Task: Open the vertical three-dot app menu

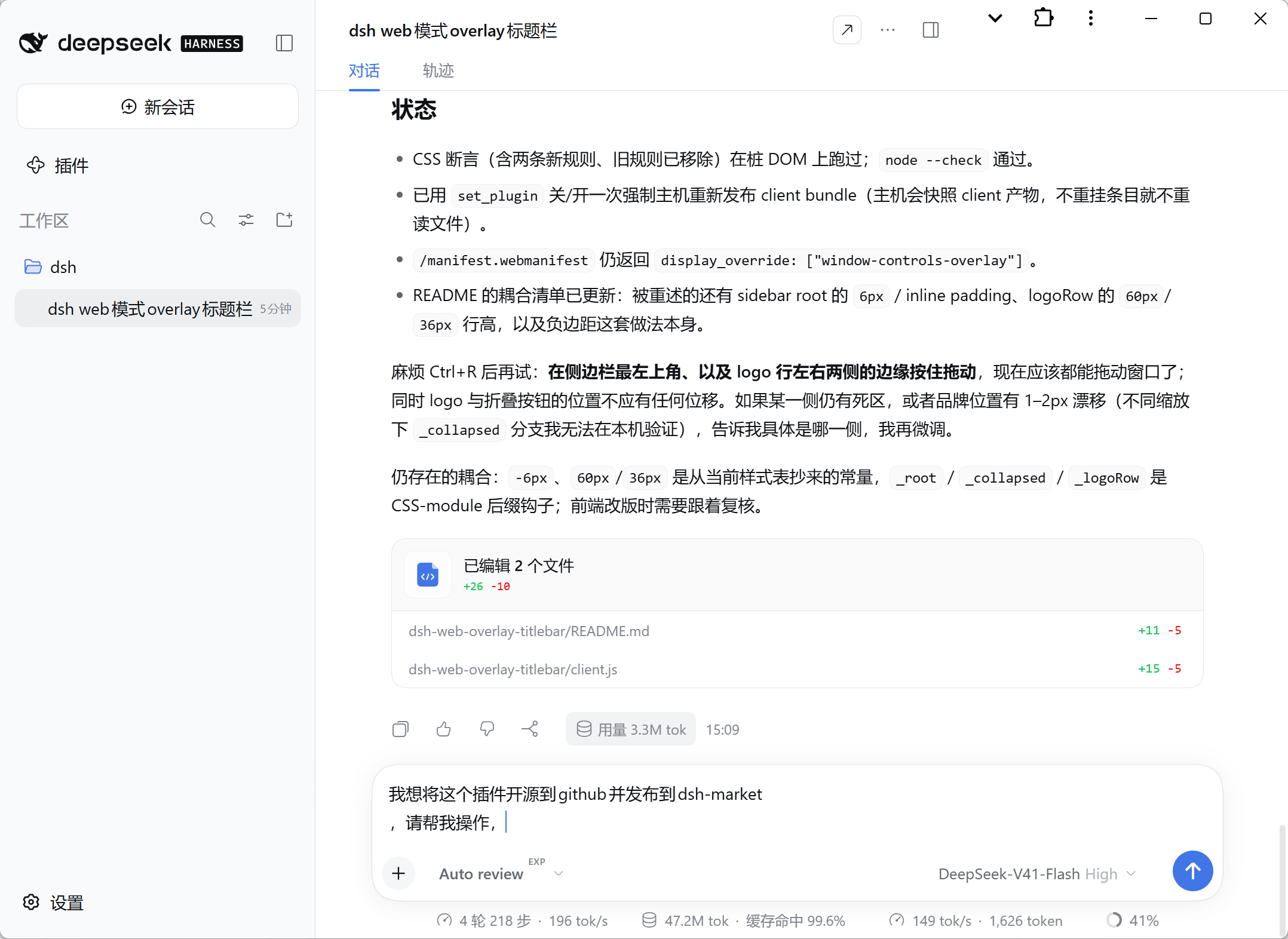Action: pyautogui.click(x=1091, y=19)
